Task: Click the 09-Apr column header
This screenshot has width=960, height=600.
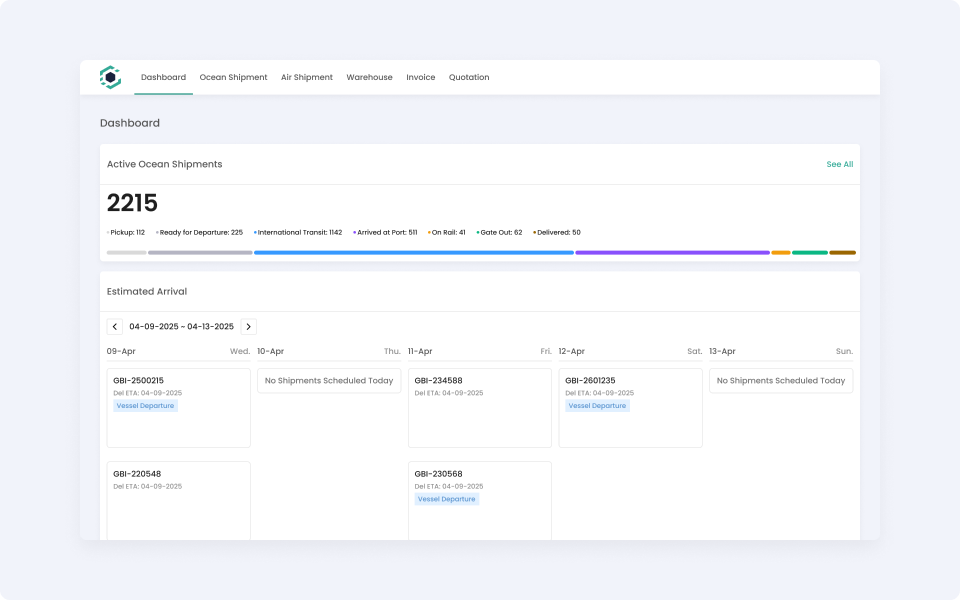Action: tap(179, 351)
